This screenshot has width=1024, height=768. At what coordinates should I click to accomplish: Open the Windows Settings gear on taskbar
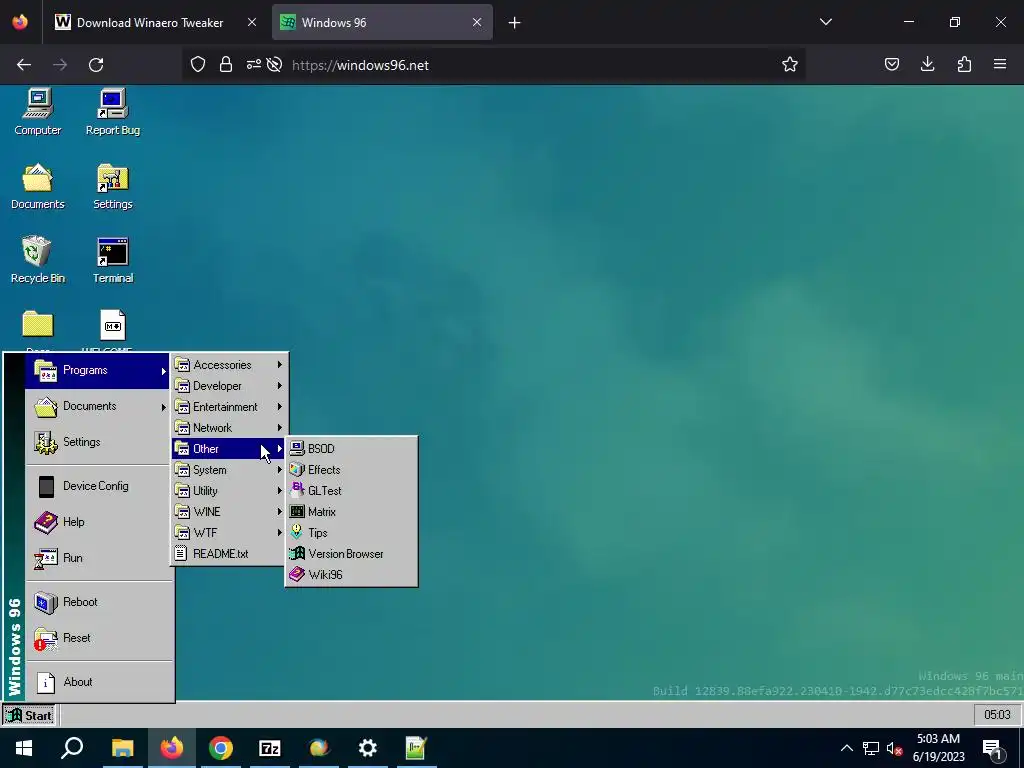[x=368, y=748]
